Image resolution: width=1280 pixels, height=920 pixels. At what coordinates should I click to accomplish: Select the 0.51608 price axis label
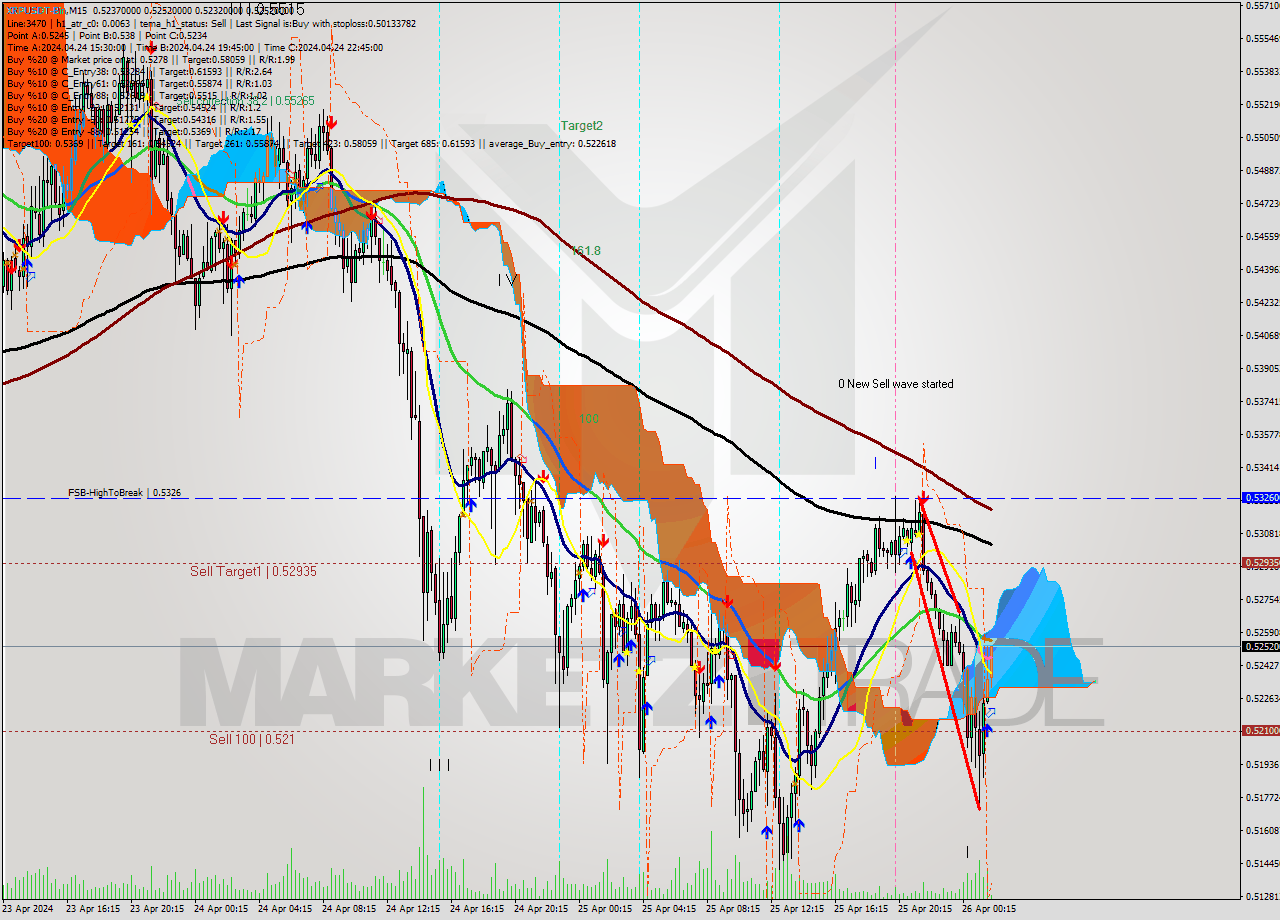click(1262, 830)
